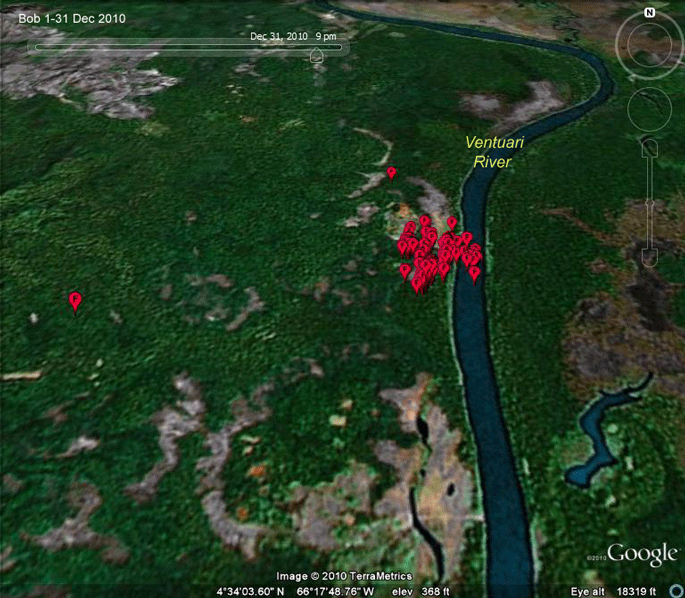Click the Venturi River label

click(x=494, y=152)
